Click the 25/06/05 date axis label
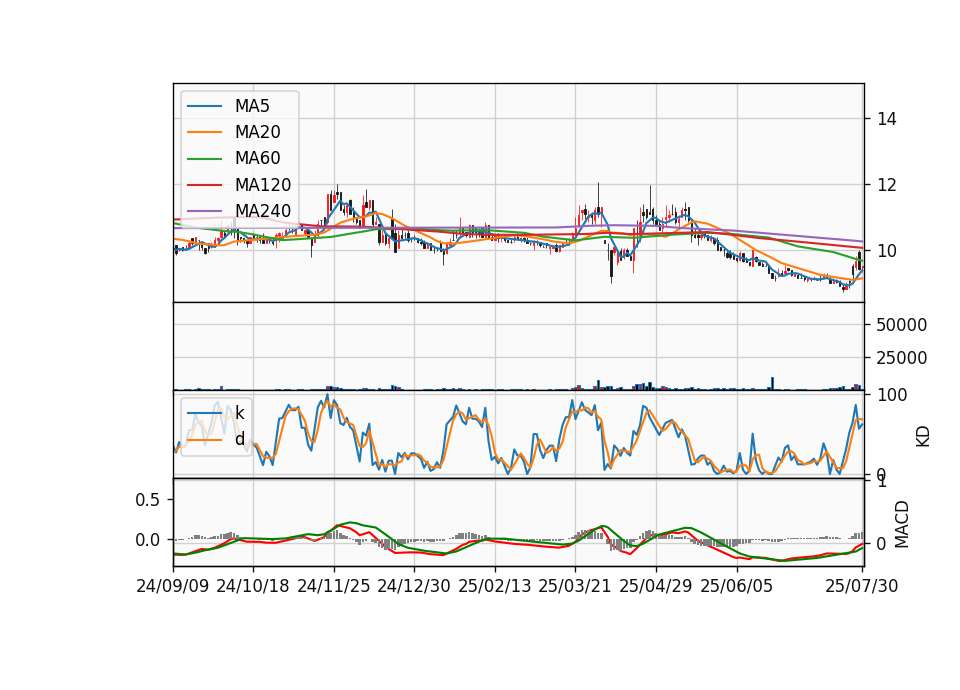 pyautogui.click(x=737, y=586)
